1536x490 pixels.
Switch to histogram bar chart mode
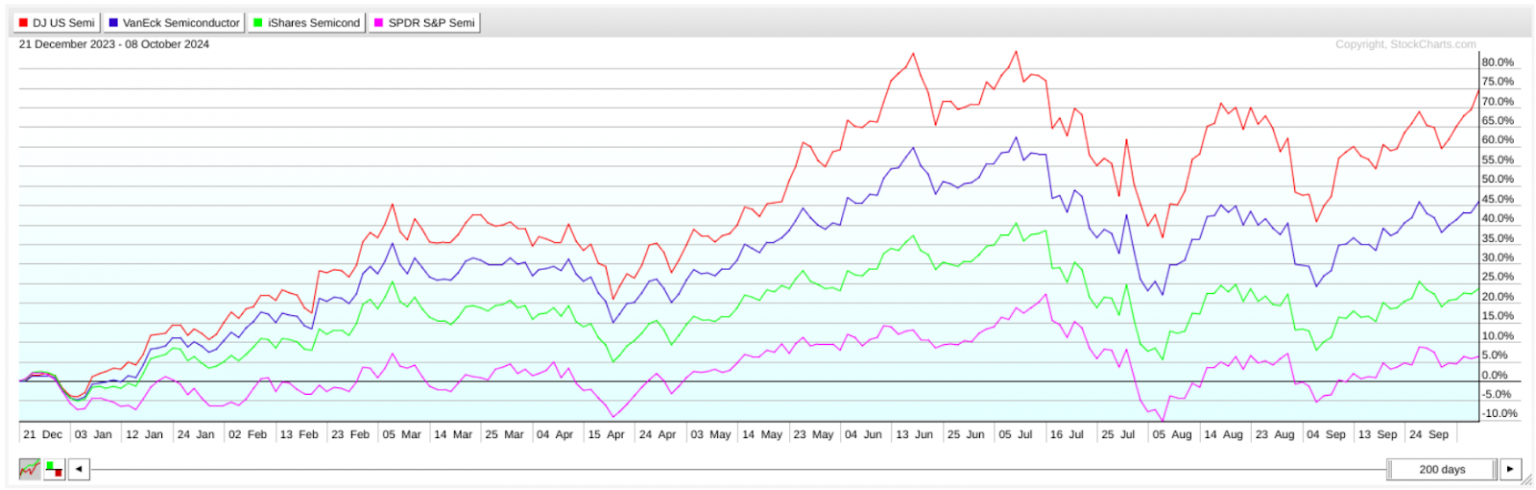click(x=54, y=468)
